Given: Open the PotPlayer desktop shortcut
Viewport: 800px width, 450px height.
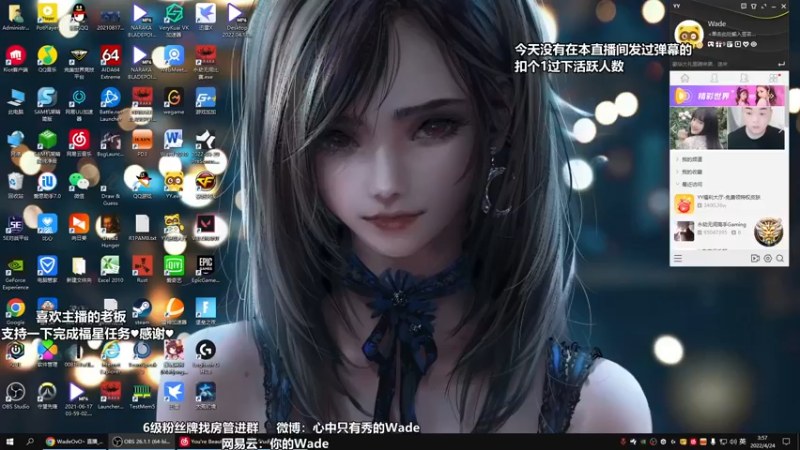Looking at the screenshot, I should point(47,16).
